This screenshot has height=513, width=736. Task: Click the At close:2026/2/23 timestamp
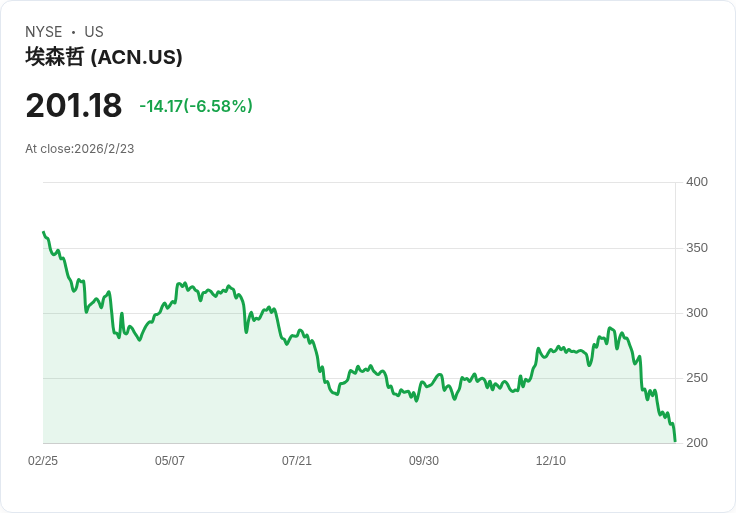tap(80, 149)
